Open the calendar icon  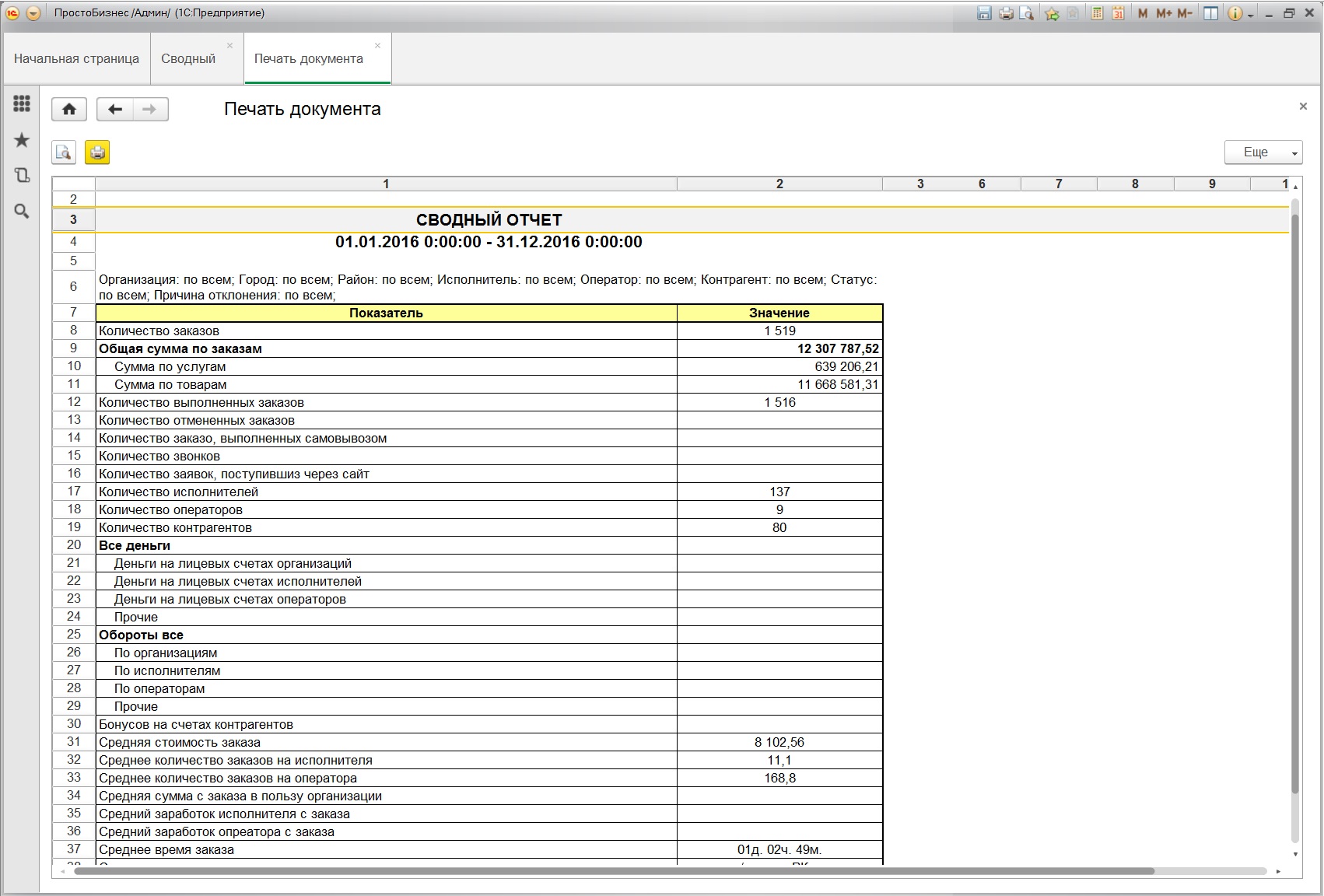pyautogui.click(x=1118, y=13)
